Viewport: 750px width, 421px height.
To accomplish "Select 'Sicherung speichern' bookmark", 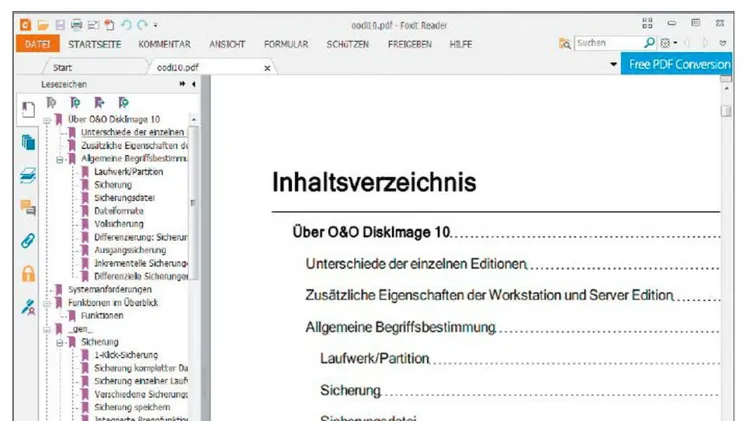I will pos(132,407).
